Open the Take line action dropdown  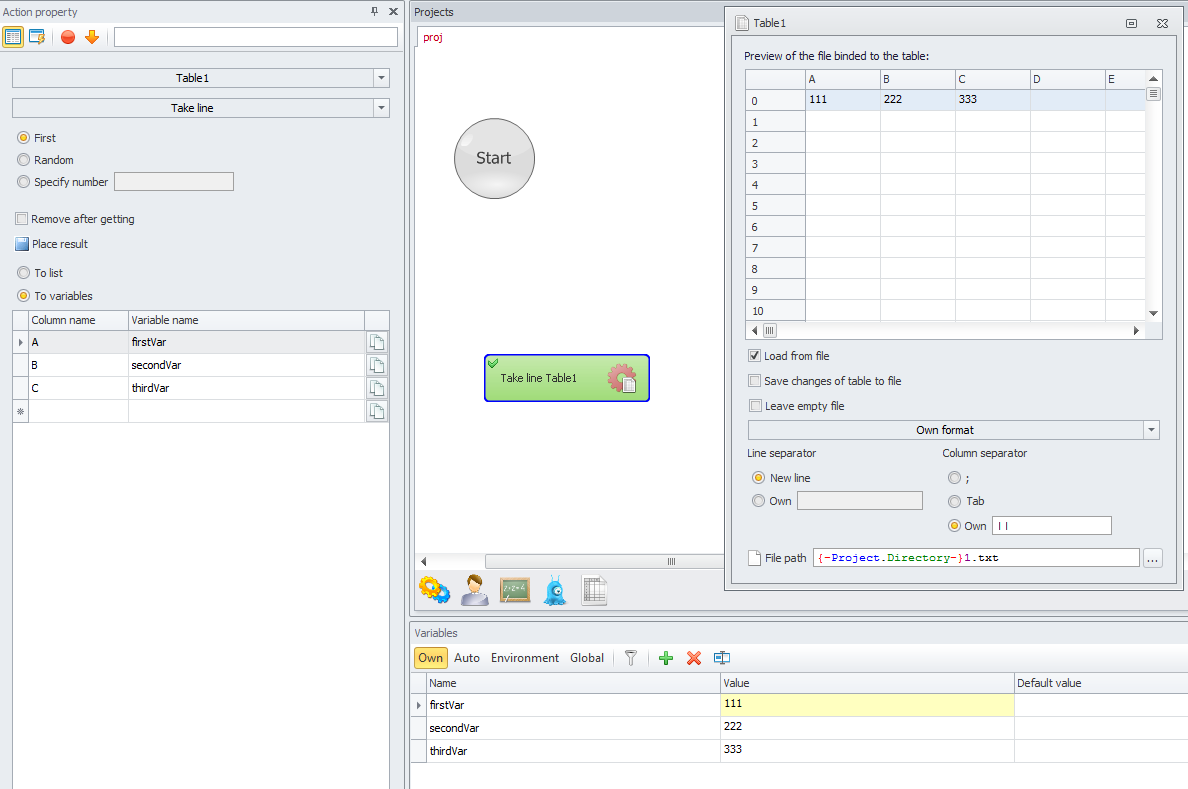point(381,108)
